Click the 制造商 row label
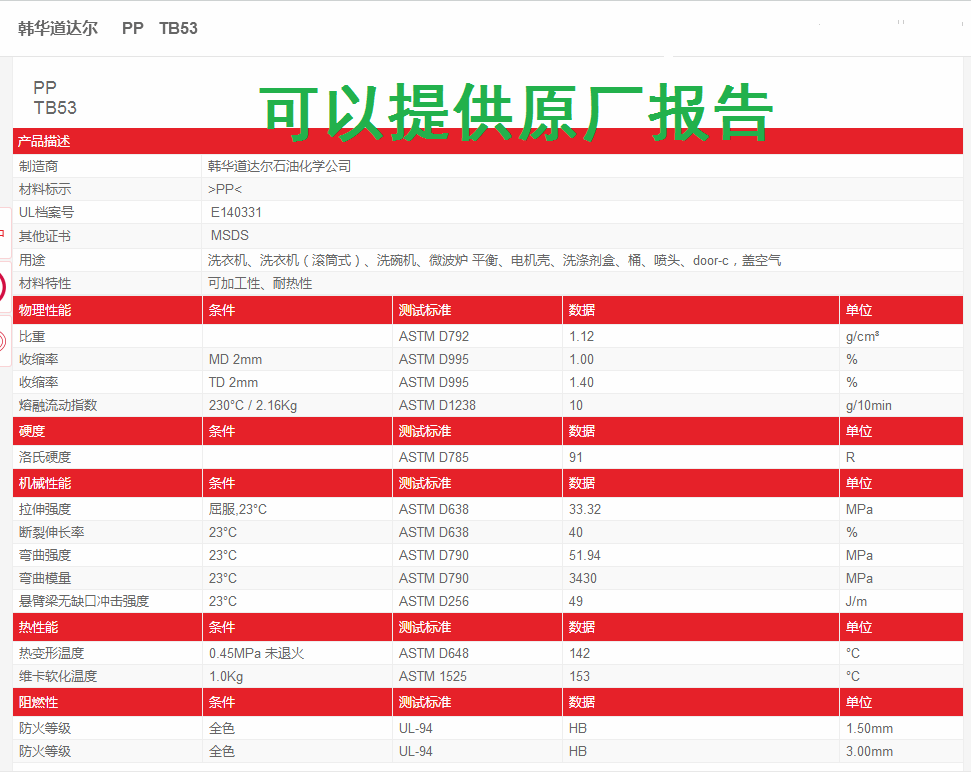Screen dimensions: 971x772 [38, 166]
